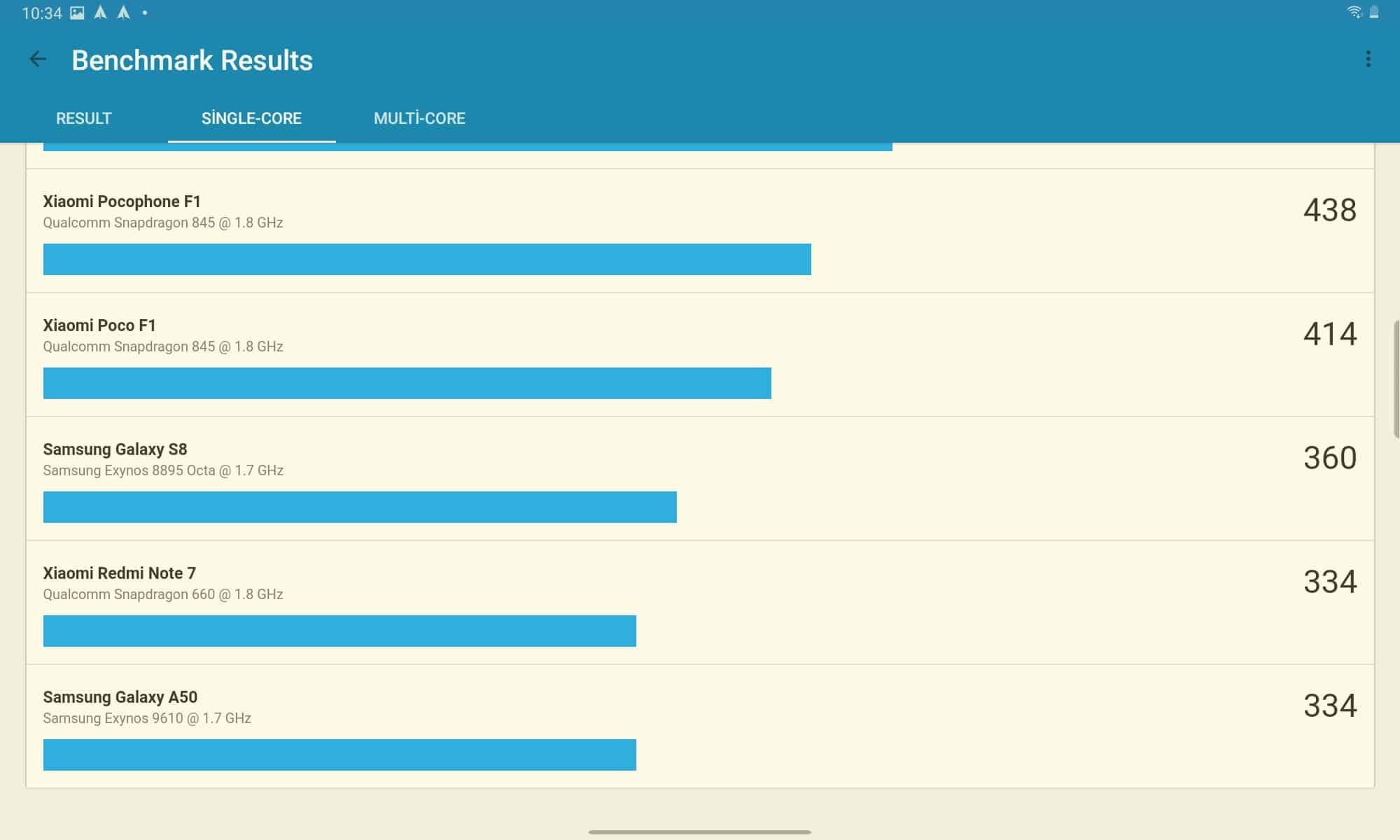
Task: Tap the bottom navigation gesture handle
Action: [x=700, y=832]
